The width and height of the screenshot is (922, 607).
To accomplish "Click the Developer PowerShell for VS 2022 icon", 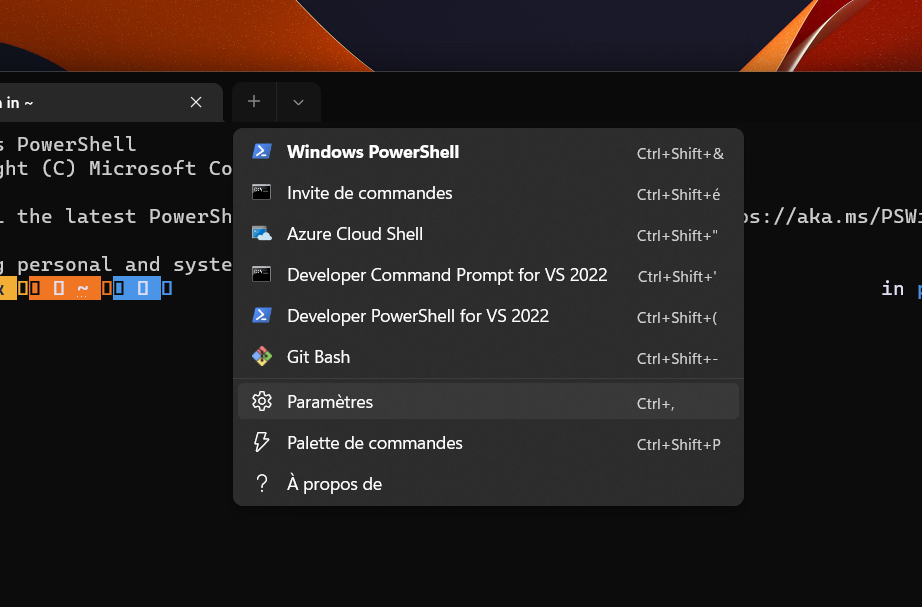I will point(262,316).
